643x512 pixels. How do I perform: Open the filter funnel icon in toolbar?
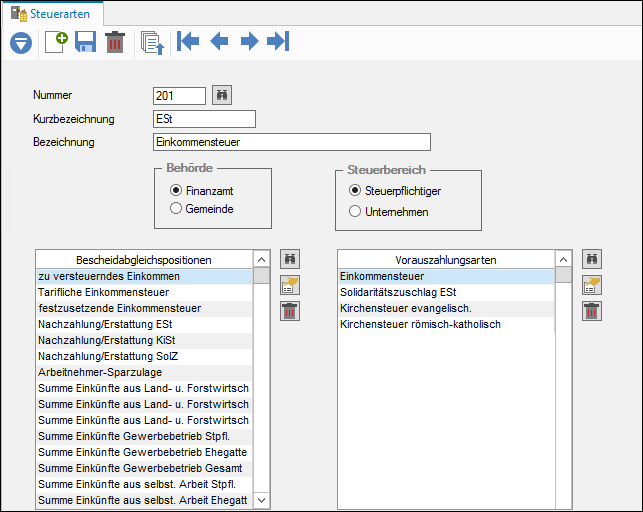click(x=21, y=42)
